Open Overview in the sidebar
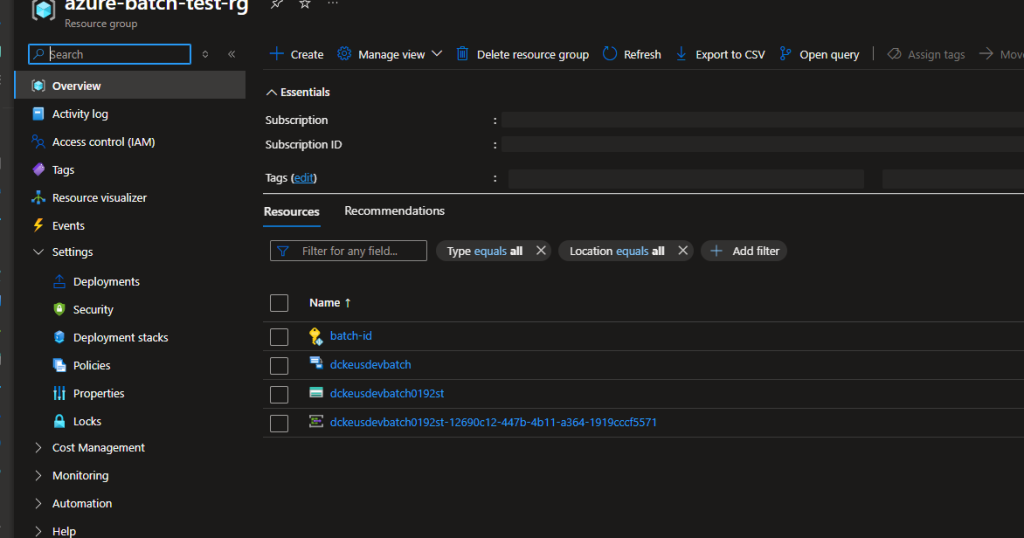 pyautogui.click(x=131, y=86)
